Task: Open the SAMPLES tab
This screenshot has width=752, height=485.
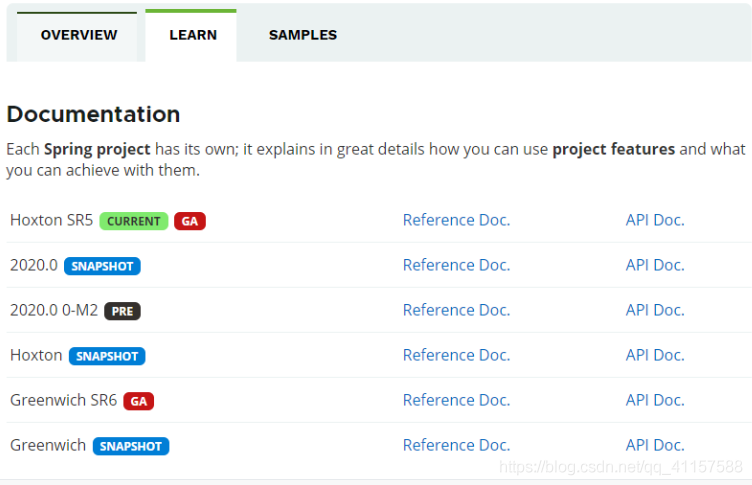Action: click(x=303, y=35)
